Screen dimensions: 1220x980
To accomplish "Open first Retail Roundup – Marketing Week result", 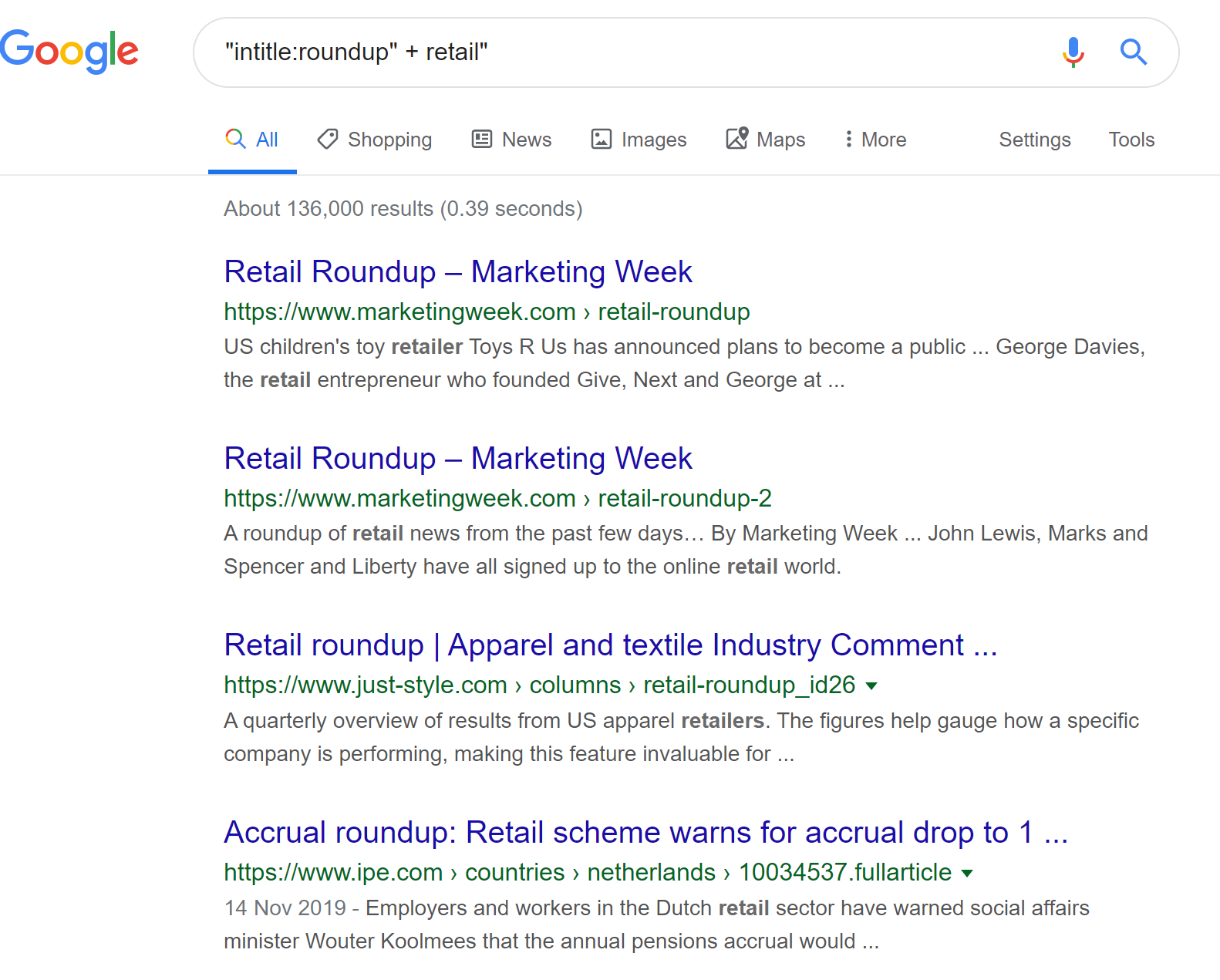I will [458, 272].
